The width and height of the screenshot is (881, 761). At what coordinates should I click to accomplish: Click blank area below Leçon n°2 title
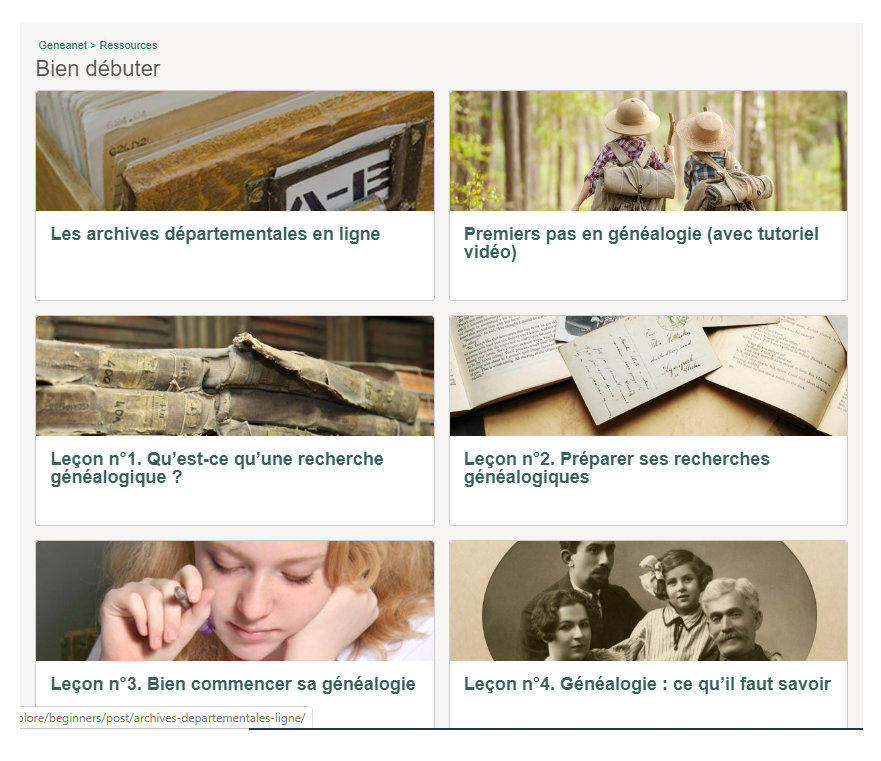(x=648, y=506)
